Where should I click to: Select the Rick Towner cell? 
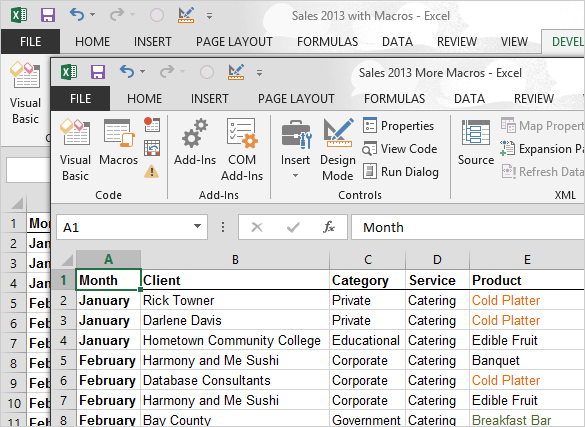pyautogui.click(x=235, y=300)
